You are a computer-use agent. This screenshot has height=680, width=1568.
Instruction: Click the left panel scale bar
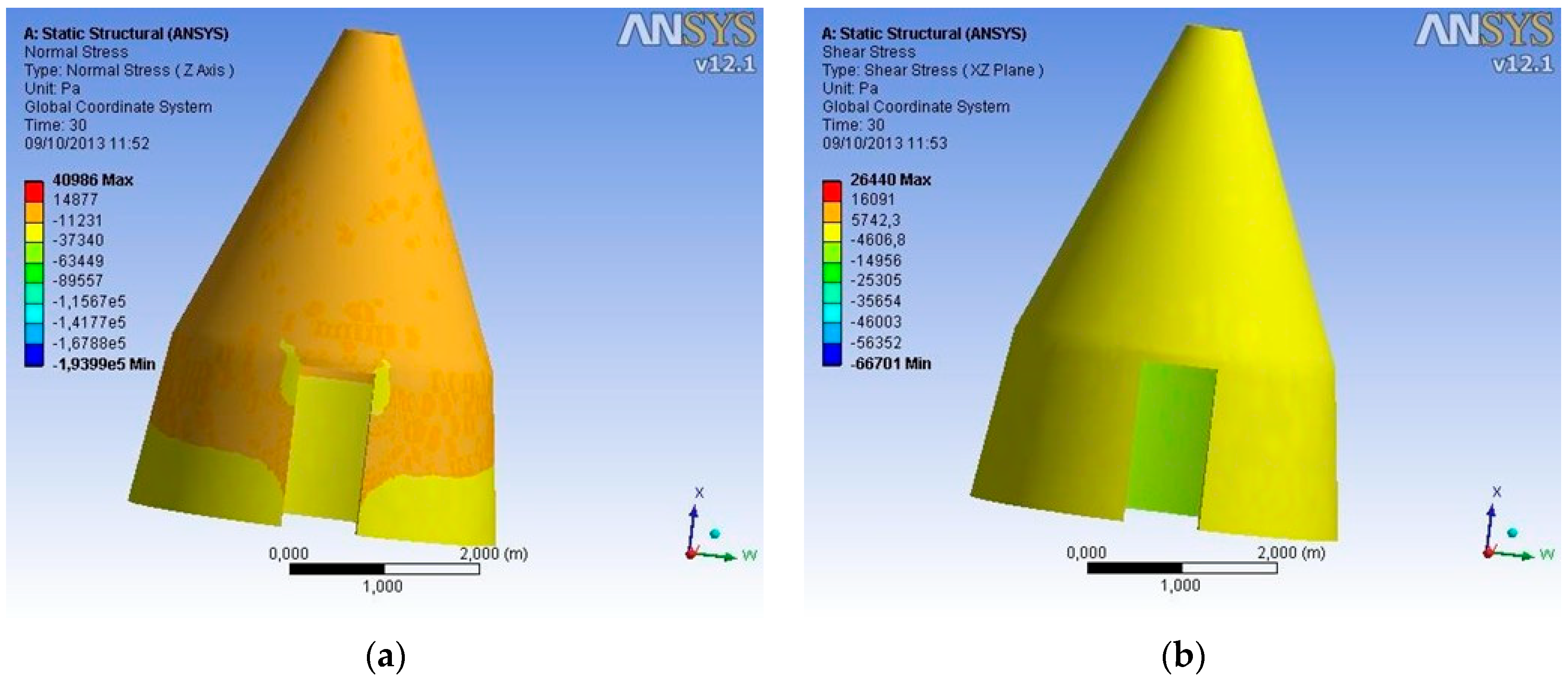(x=384, y=569)
